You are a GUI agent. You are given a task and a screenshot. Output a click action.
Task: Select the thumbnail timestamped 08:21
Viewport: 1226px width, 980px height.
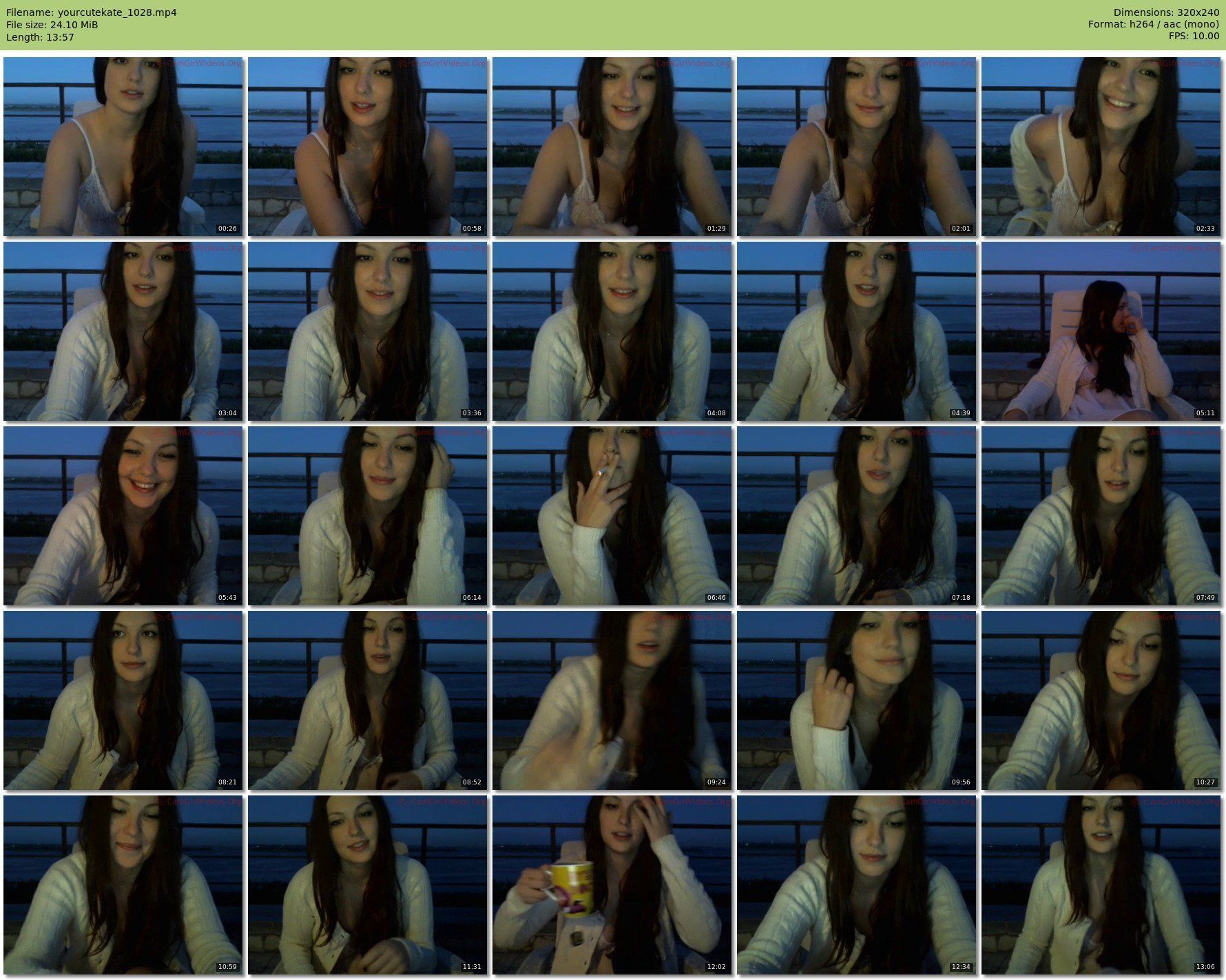tap(123, 700)
